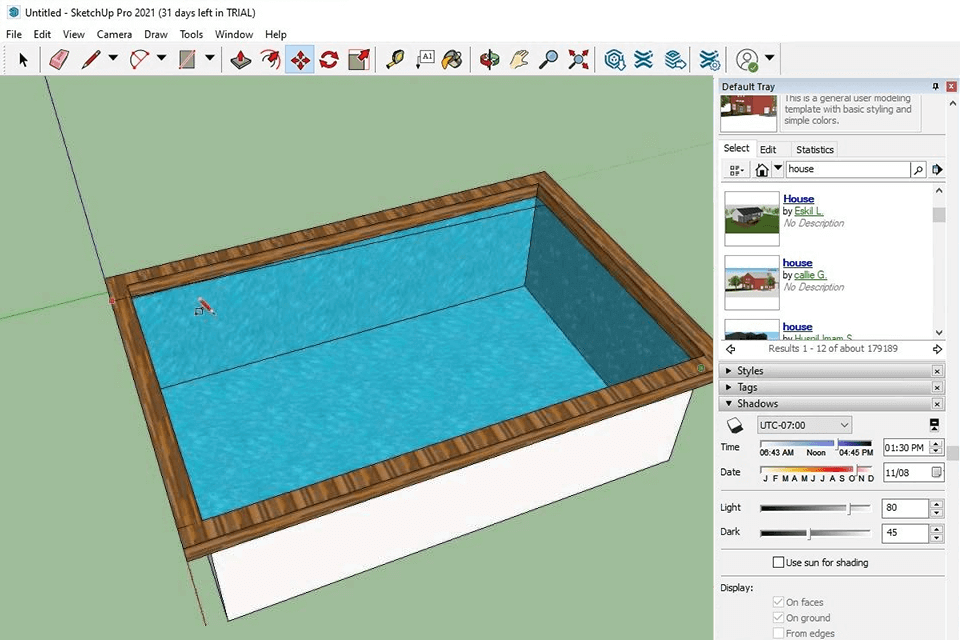Open the Camera menu
Viewport: 960px width, 640px height.
point(114,34)
